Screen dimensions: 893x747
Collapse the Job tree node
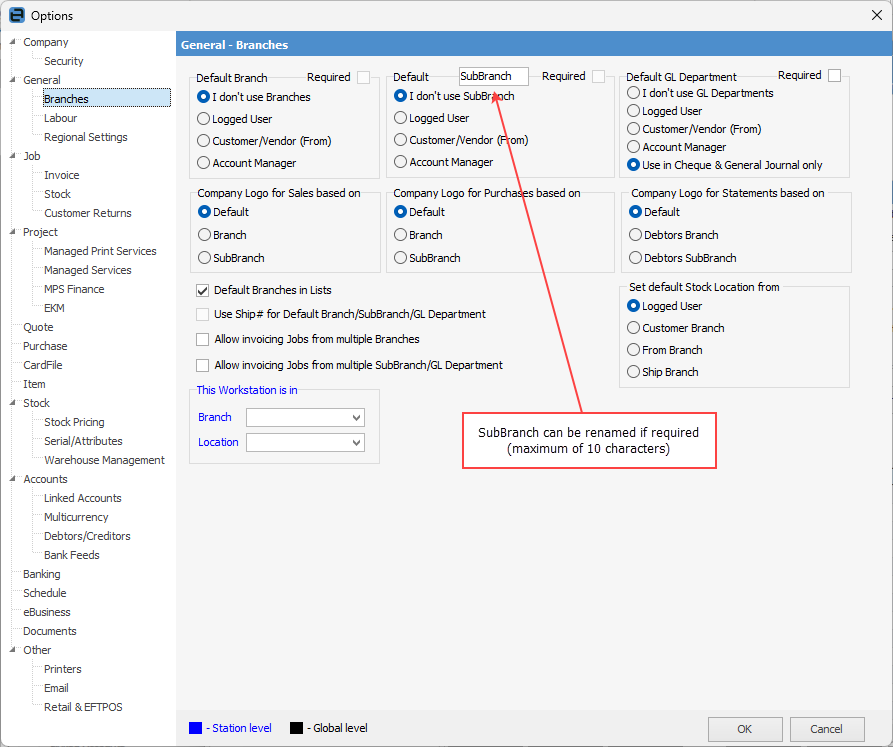click(13, 155)
